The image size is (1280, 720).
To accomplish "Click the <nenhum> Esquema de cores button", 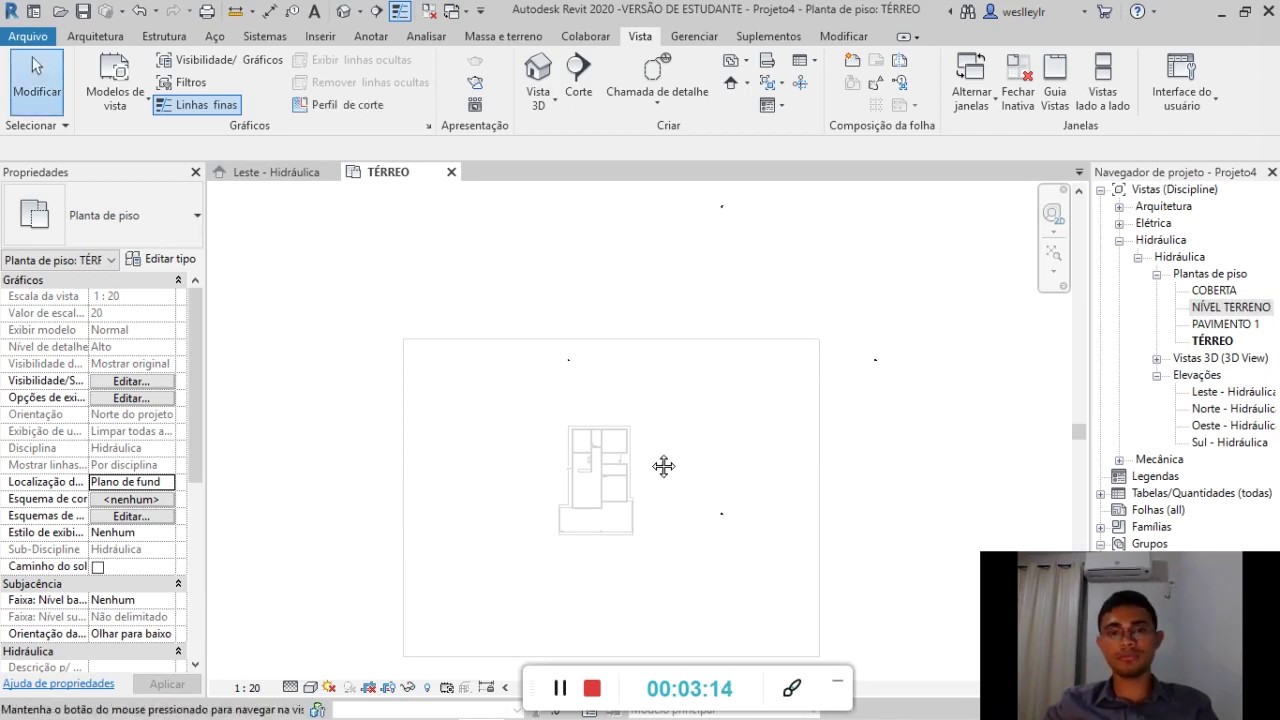I will click(131, 499).
